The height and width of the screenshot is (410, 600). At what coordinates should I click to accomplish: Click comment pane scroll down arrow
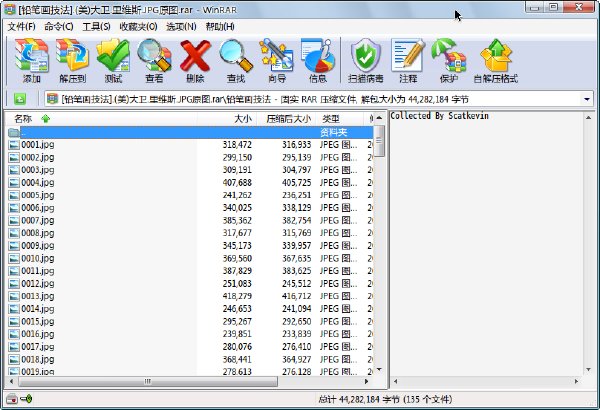coord(588,369)
